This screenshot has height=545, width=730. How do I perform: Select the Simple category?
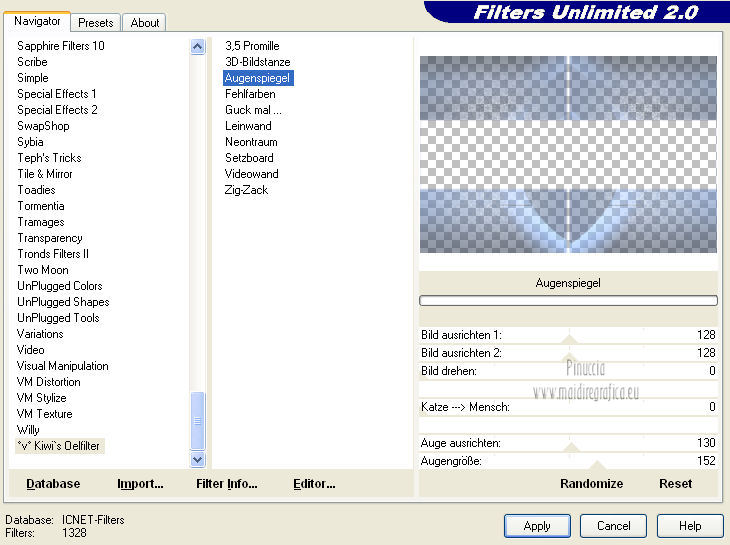coord(33,78)
